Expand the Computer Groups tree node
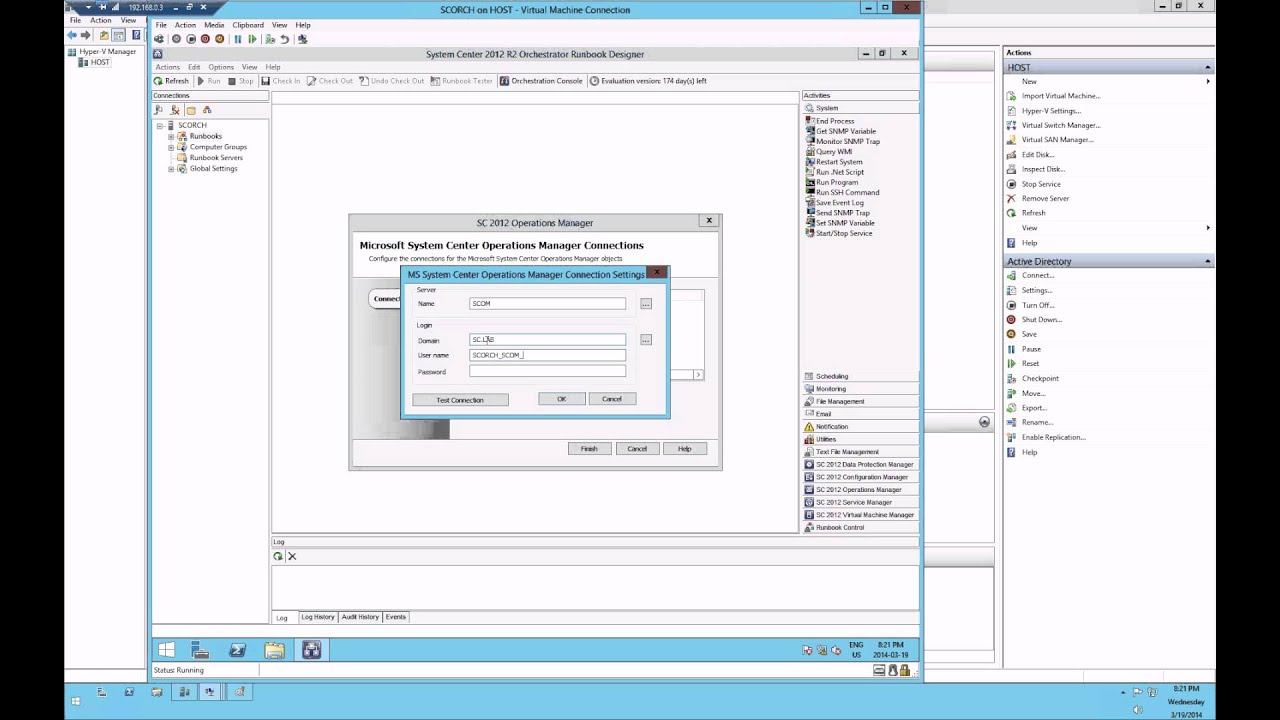The width and height of the screenshot is (1280, 720). click(171, 147)
